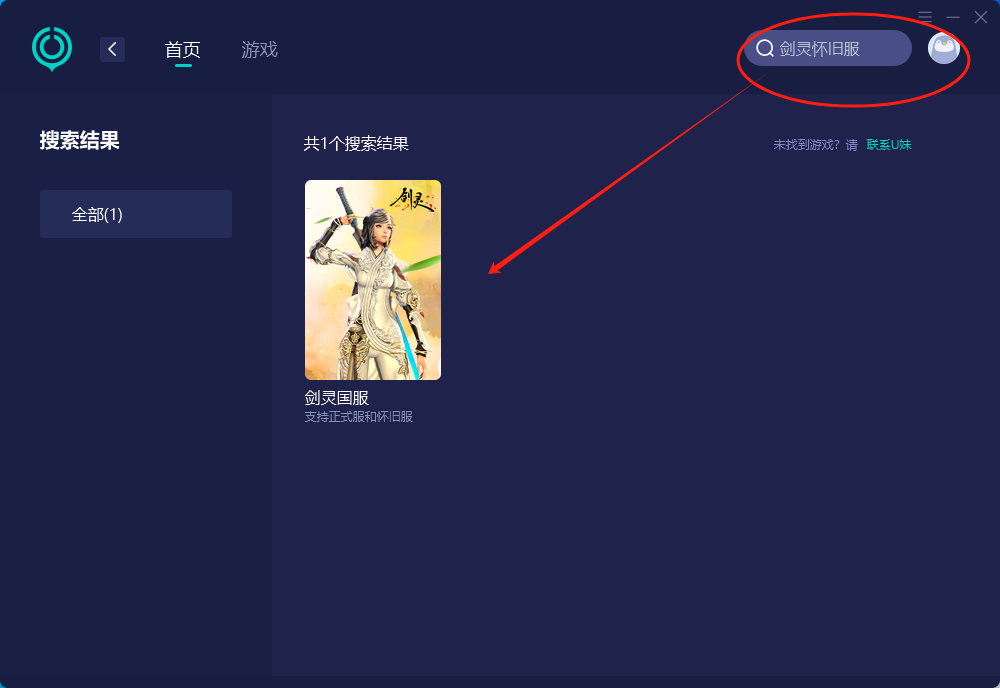Select the 全部(1) filter category
This screenshot has width=1000, height=688.
[x=136, y=214]
